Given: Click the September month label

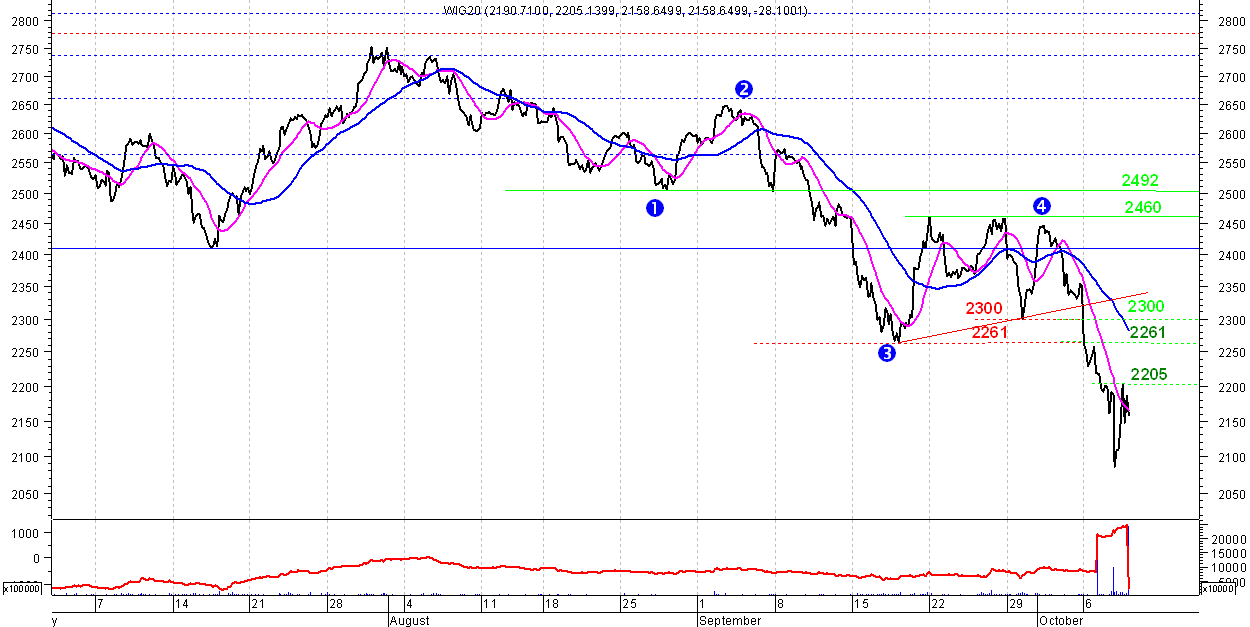Looking at the screenshot, I should coord(729,620).
